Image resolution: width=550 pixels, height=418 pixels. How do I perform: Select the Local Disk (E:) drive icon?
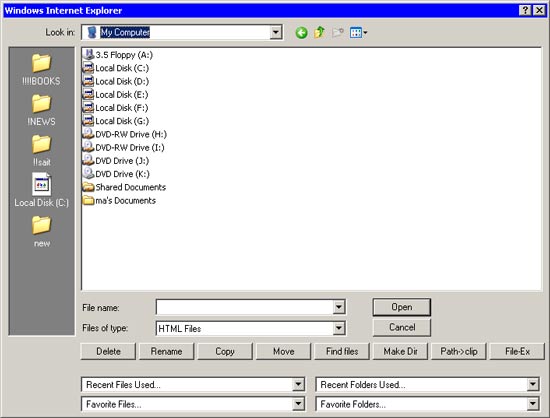(88, 95)
